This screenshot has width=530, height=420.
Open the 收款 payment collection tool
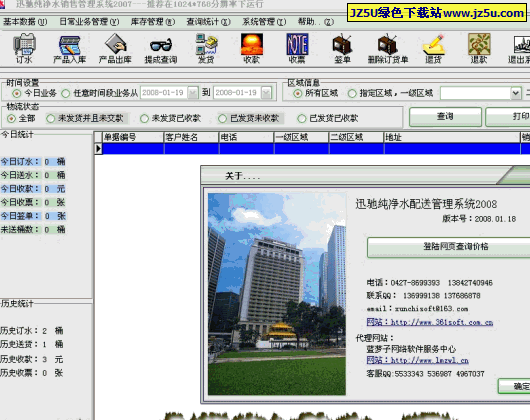click(x=251, y=48)
